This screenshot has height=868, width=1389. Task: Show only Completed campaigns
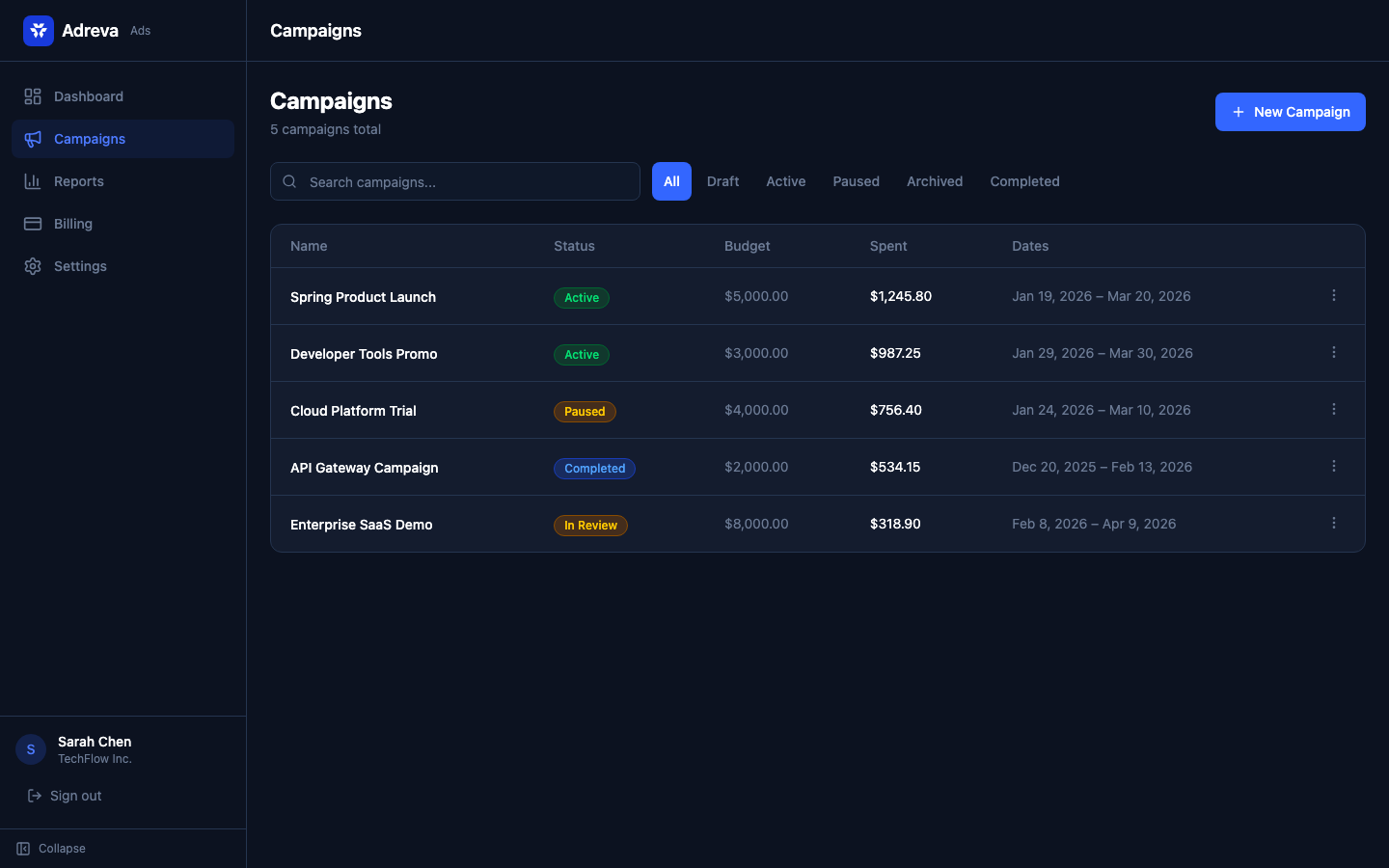click(1024, 181)
